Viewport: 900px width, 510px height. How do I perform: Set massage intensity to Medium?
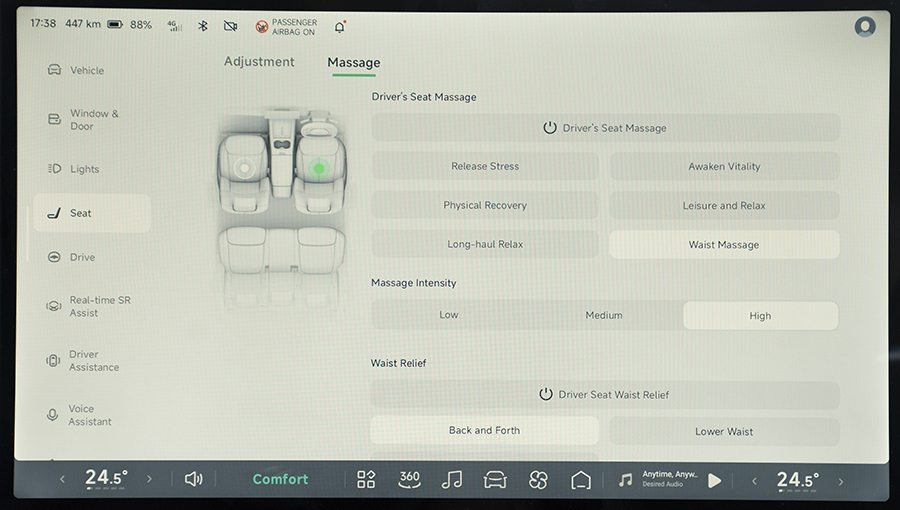(604, 316)
